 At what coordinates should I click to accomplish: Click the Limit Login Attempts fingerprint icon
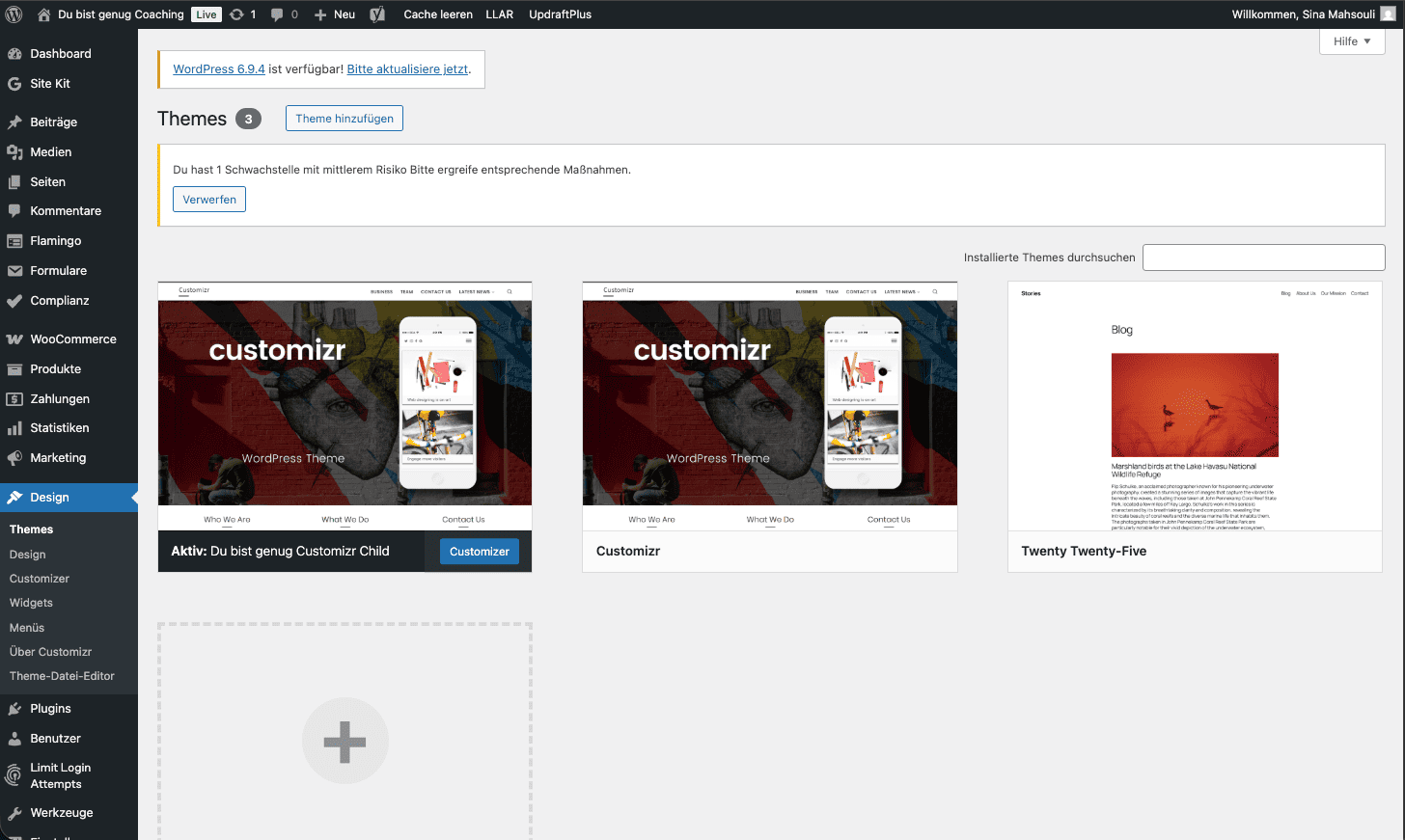(14, 775)
